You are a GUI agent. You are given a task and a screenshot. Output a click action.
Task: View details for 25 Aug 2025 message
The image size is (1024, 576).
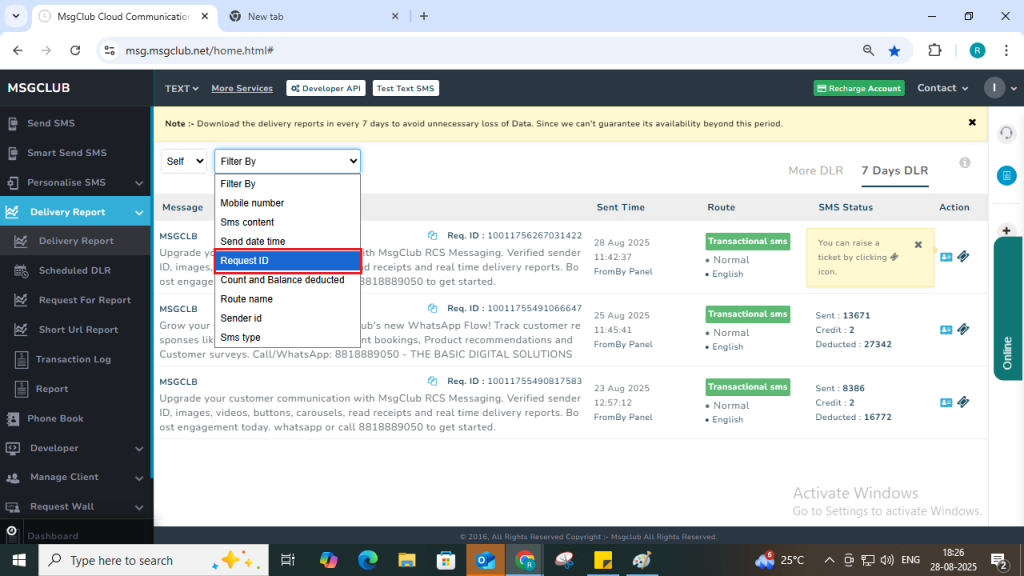coord(946,330)
